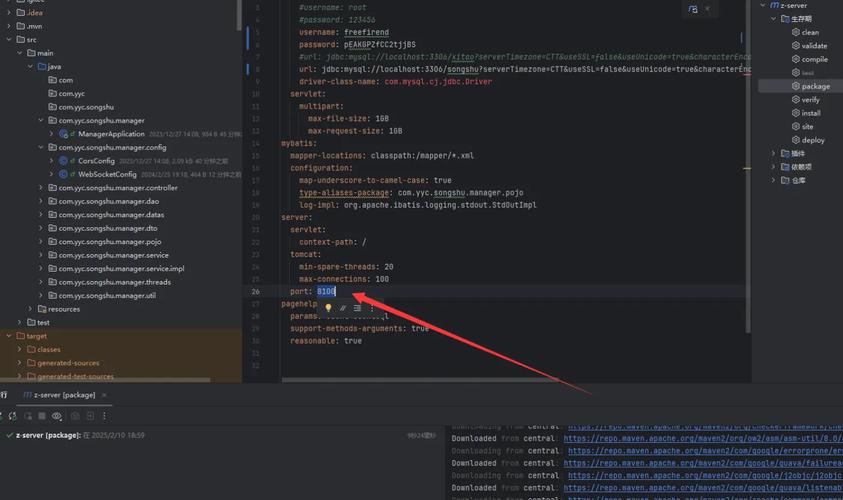This screenshot has width=843, height=500.
Task: Switch to the z-server [package] run tab
Action: pyautogui.click(x=63, y=395)
